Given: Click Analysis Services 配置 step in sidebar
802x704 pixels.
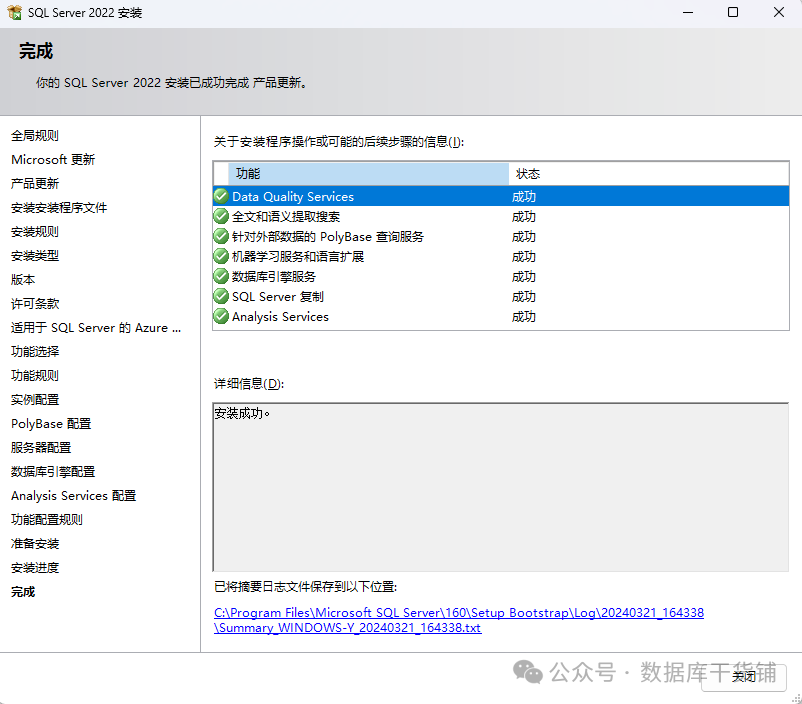Looking at the screenshot, I should click(74, 496).
